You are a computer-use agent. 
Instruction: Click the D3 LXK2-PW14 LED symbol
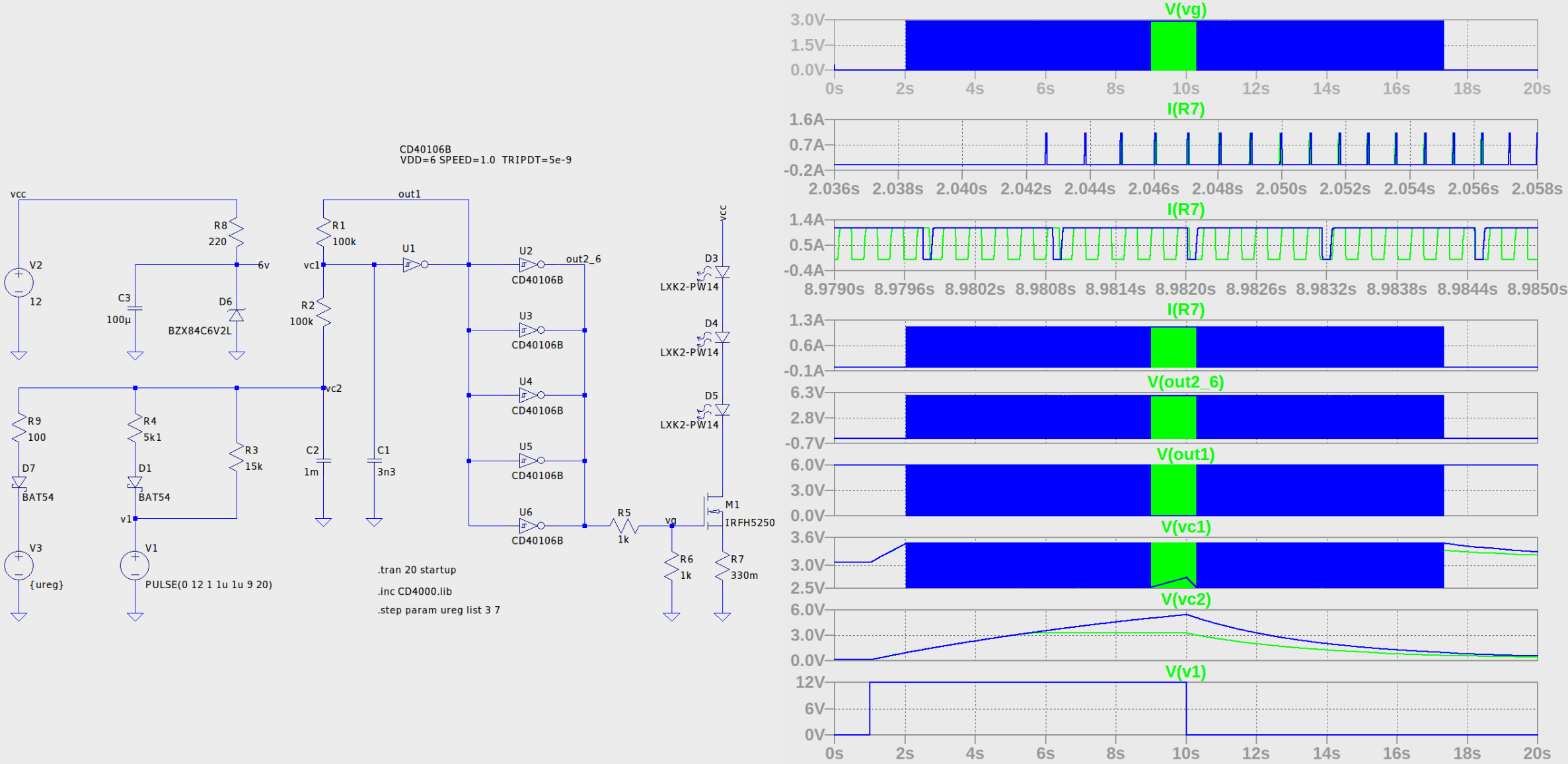[x=716, y=272]
